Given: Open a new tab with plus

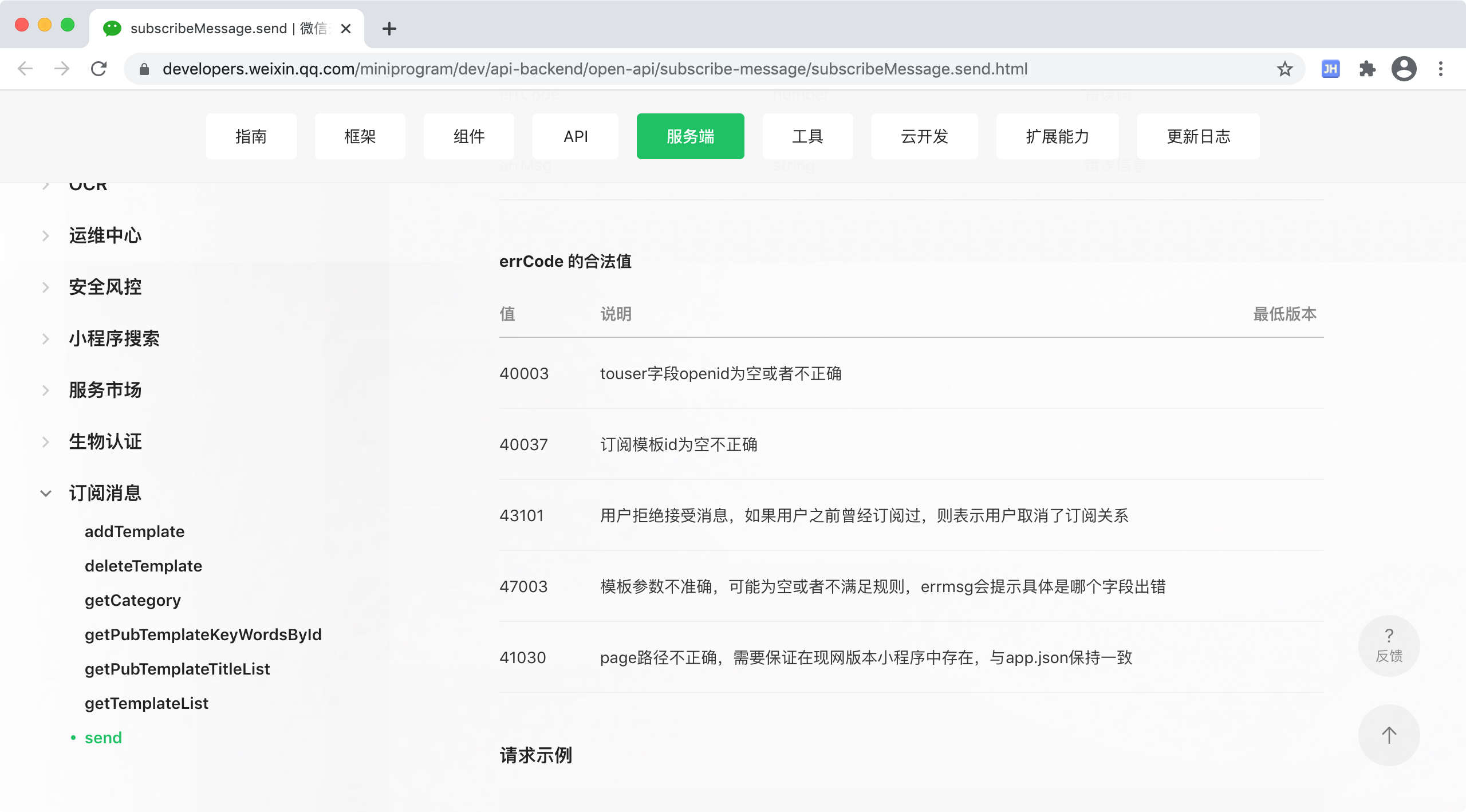Looking at the screenshot, I should click(389, 29).
